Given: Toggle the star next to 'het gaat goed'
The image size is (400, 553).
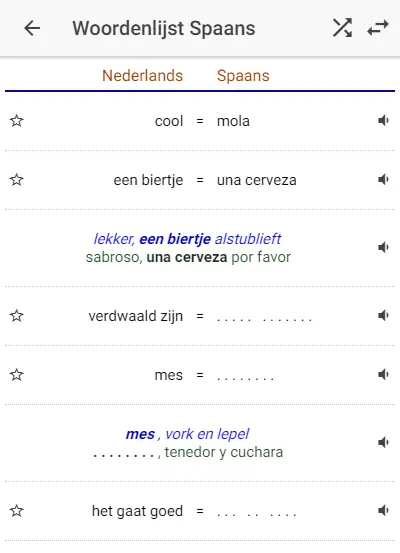Looking at the screenshot, I should pos(17,510).
